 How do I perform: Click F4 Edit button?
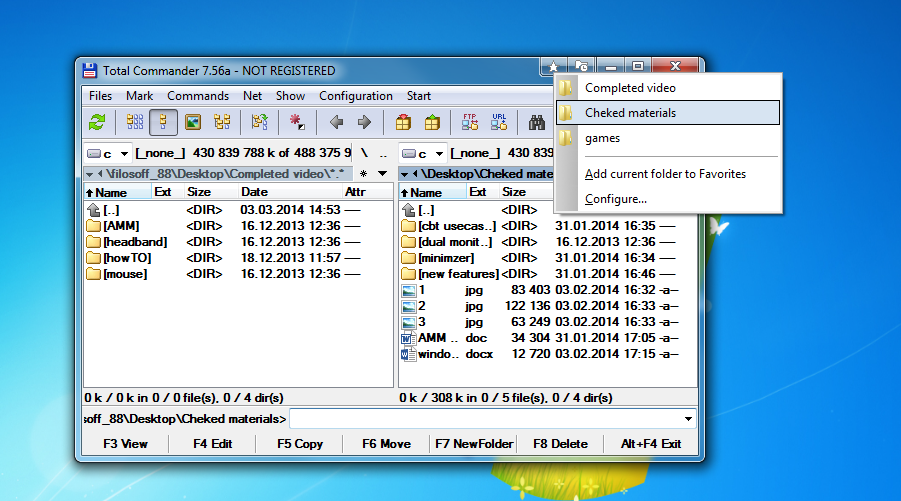[213, 444]
